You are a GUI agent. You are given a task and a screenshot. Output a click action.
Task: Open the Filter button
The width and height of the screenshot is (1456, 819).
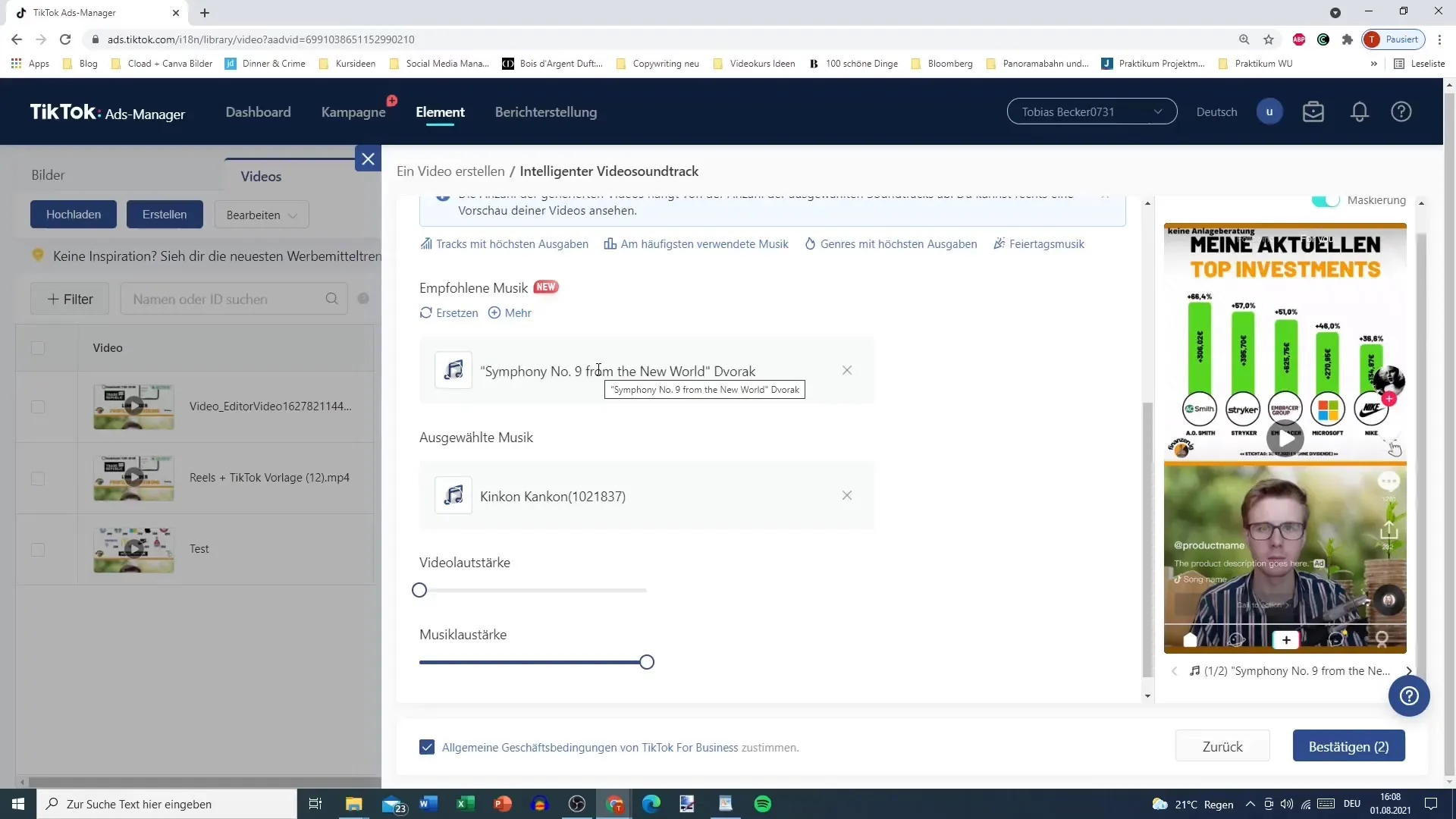point(70,300)
